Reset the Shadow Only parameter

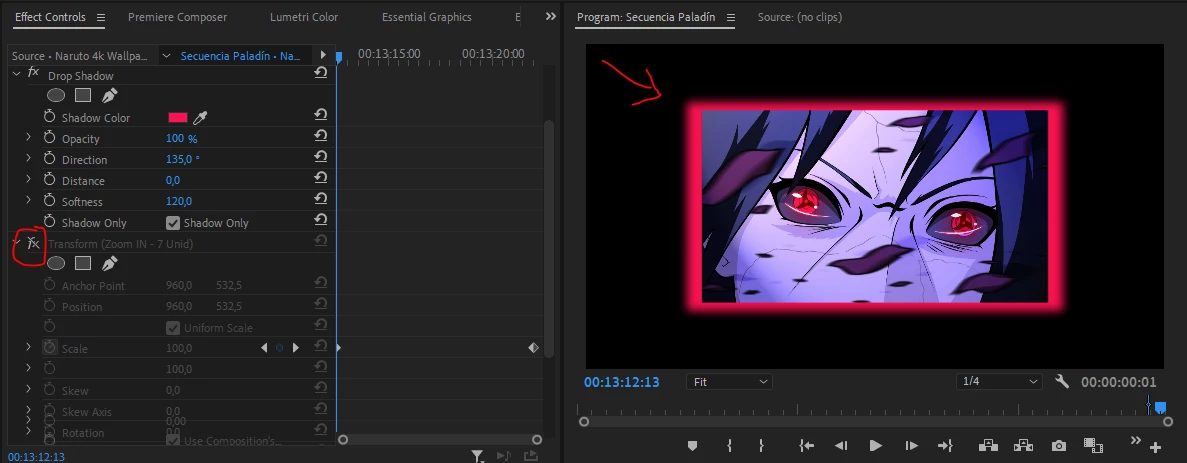[x=321, y=219]
